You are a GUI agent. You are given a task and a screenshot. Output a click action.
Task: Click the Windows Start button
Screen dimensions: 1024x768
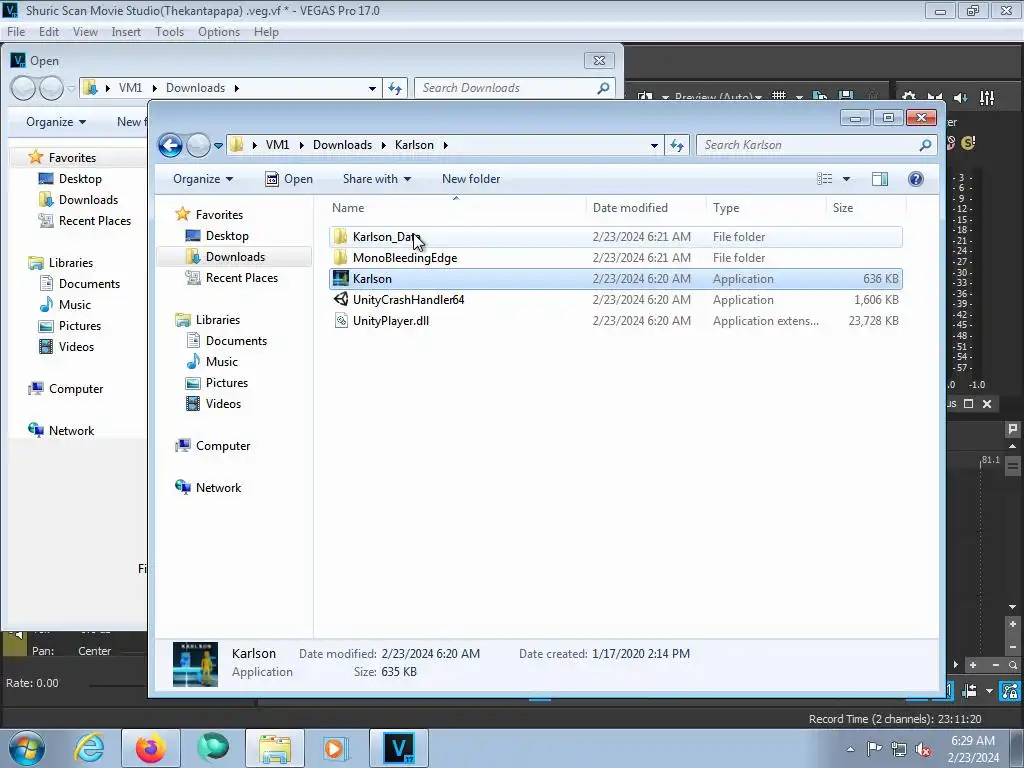pos(27,748)
